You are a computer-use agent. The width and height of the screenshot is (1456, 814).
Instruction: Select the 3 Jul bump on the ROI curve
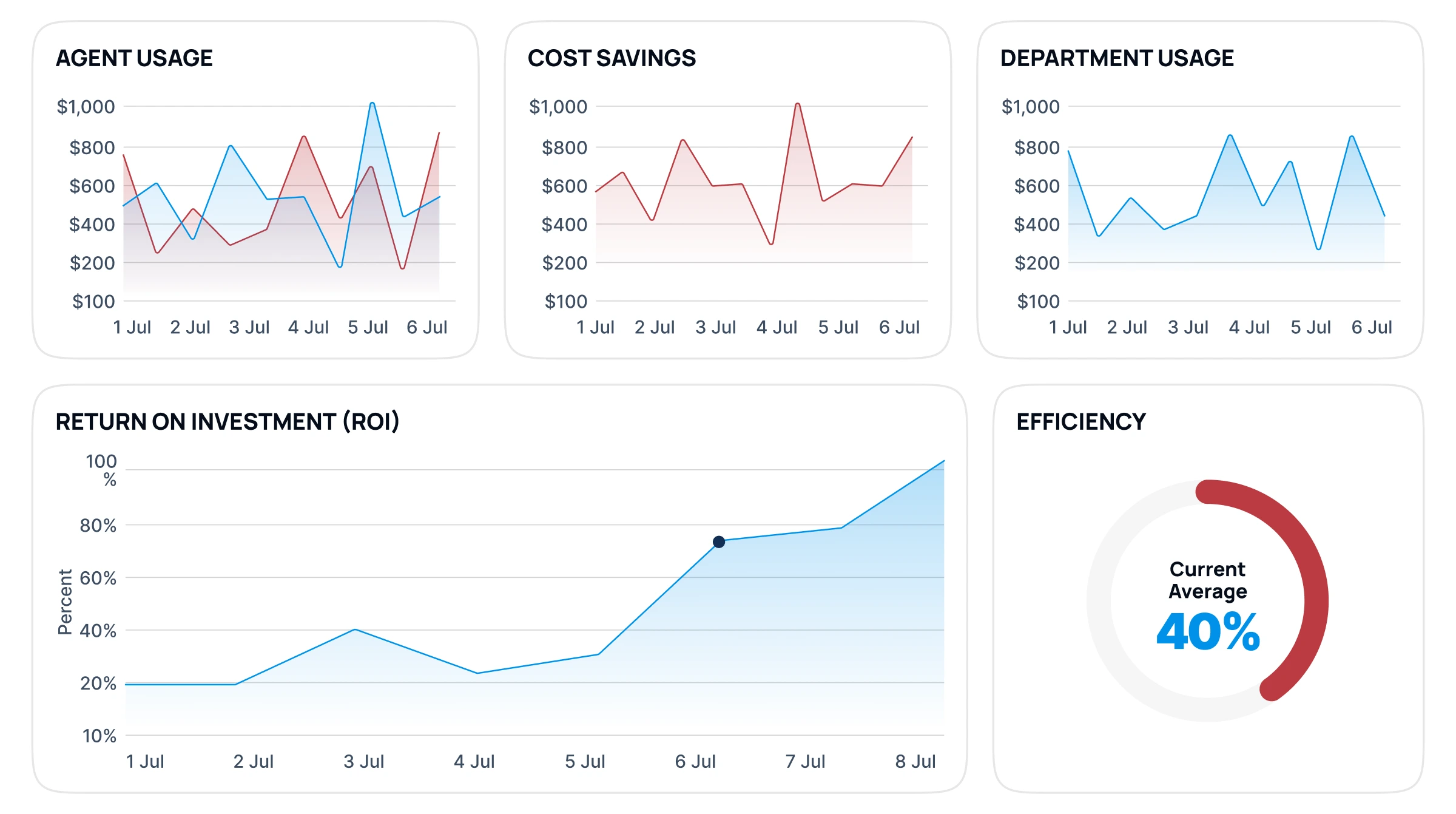click(x=355, y=630)
